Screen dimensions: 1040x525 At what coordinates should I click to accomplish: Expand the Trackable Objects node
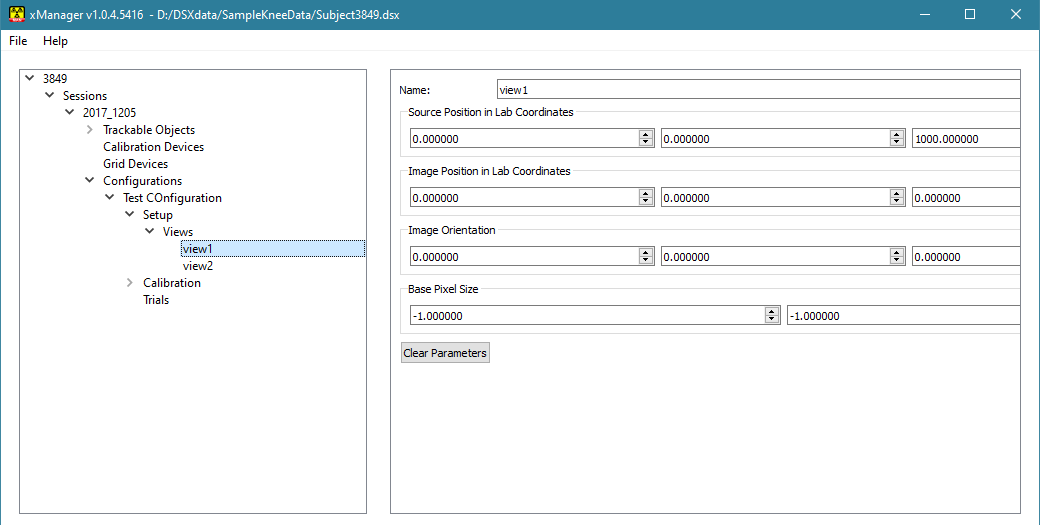pos(90,129)
